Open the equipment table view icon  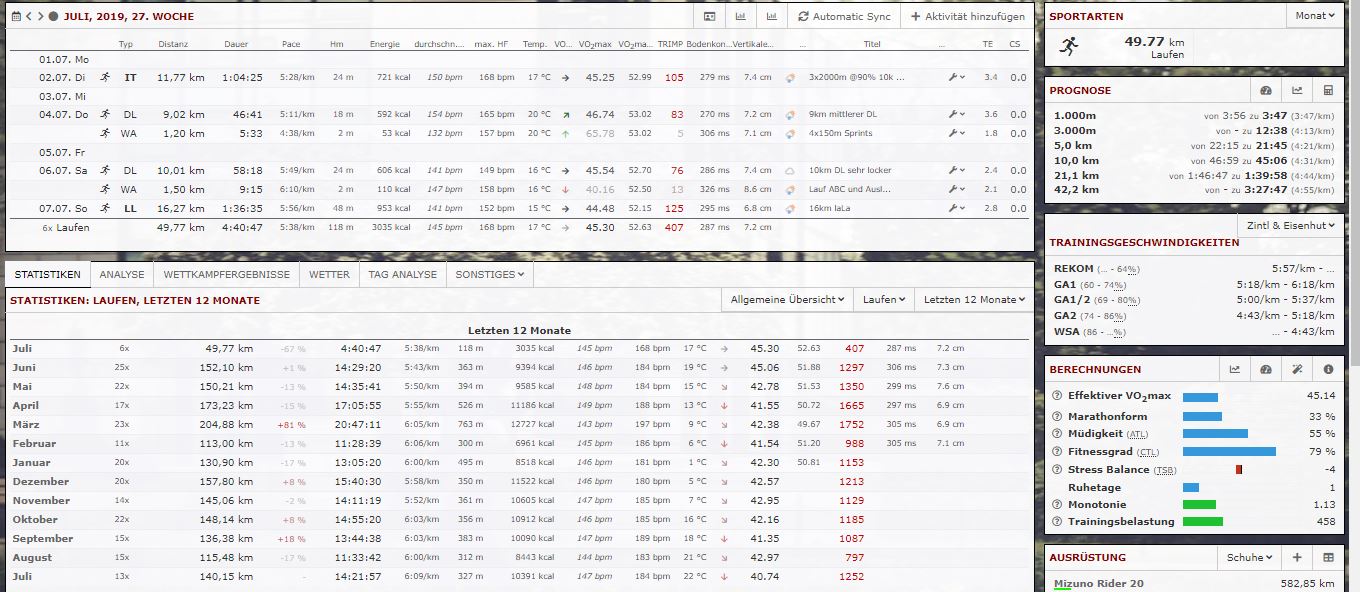1328,557
